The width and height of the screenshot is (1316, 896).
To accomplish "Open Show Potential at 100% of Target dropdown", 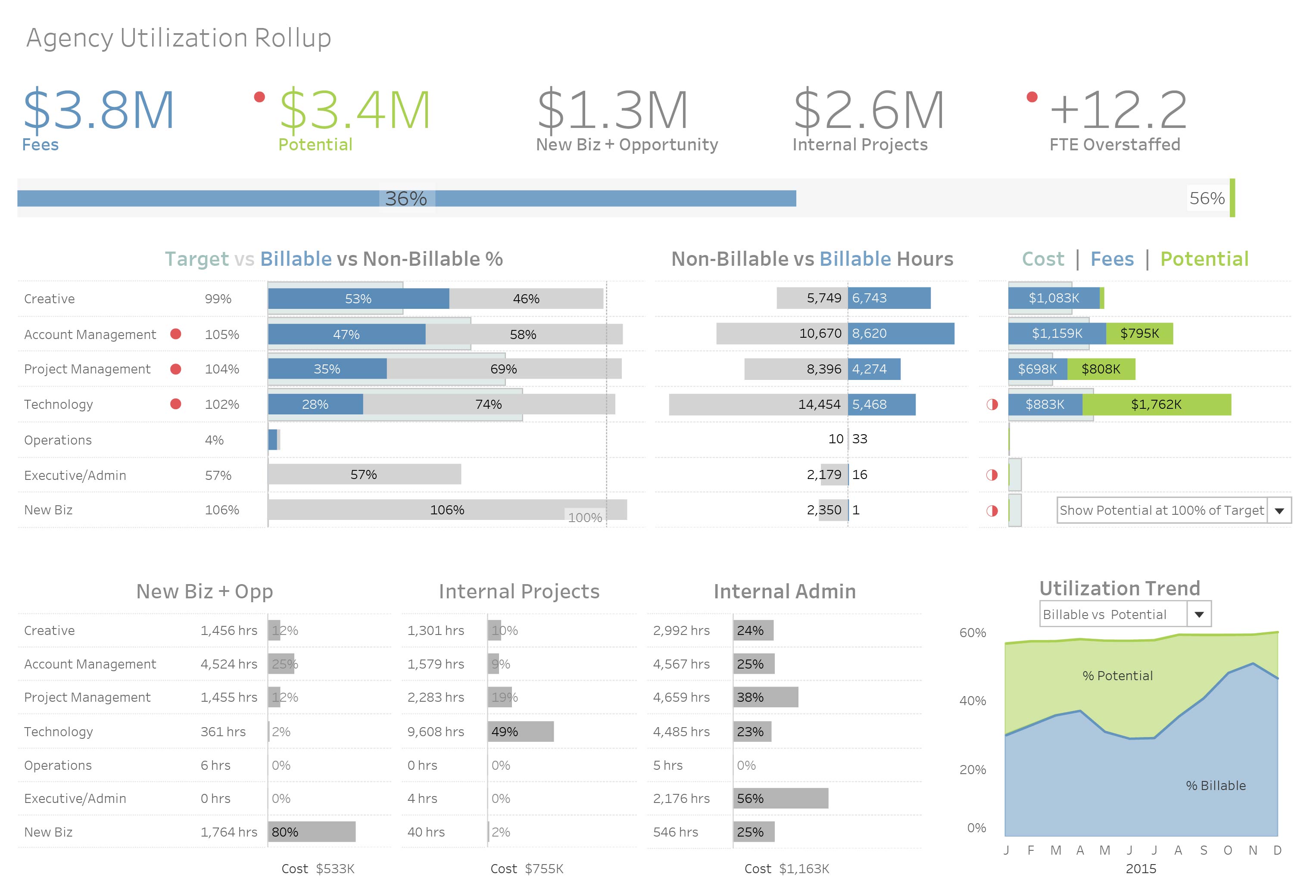I will pos(1279,510).
